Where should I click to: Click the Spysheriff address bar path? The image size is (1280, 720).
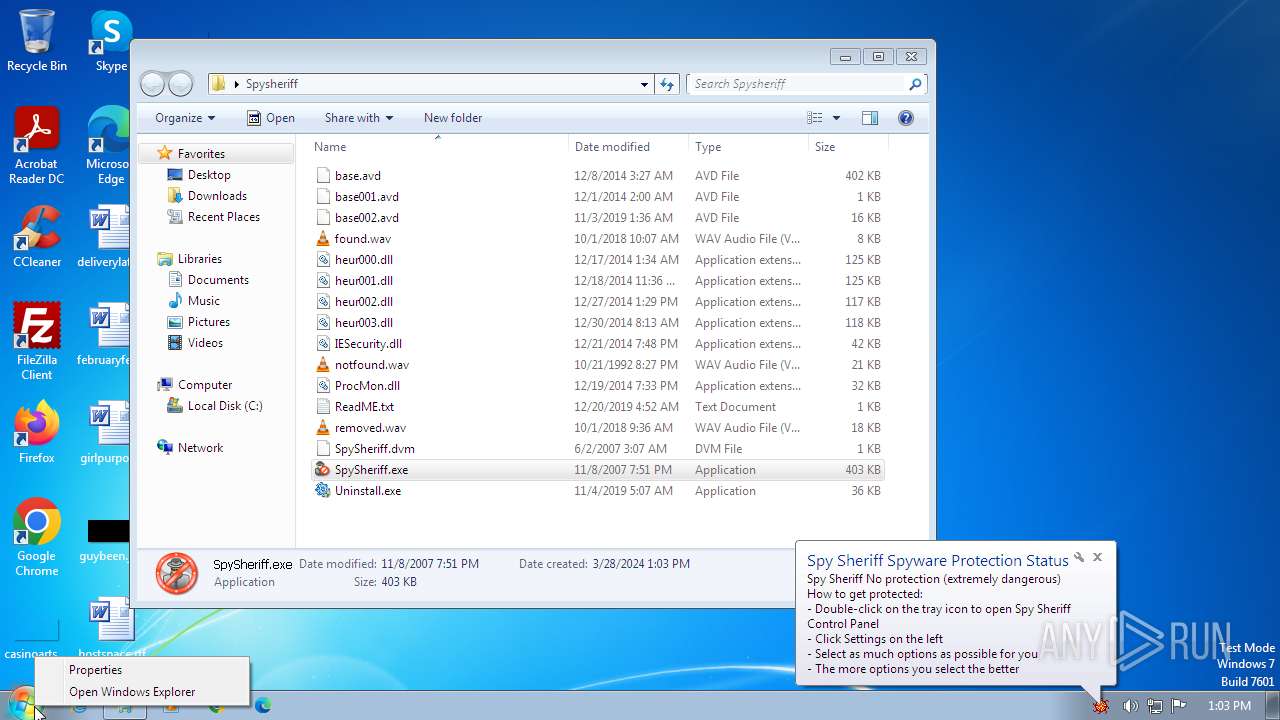pos(272,84)
